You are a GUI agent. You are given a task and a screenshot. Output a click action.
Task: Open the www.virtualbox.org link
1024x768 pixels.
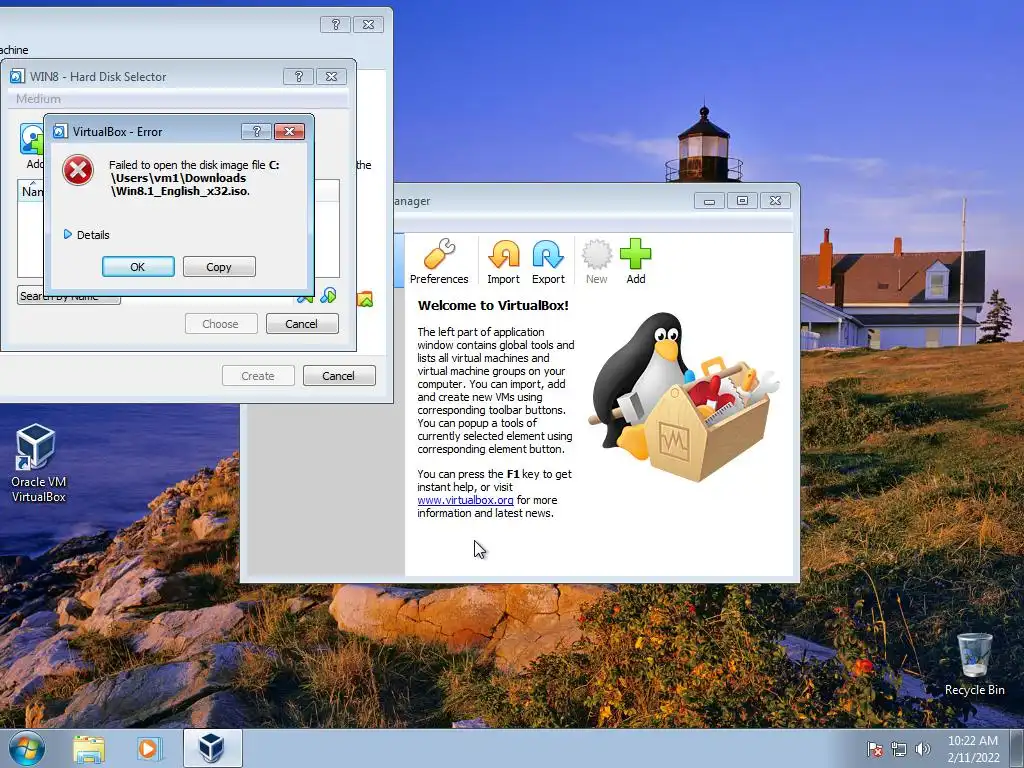[x=466, y=500]
